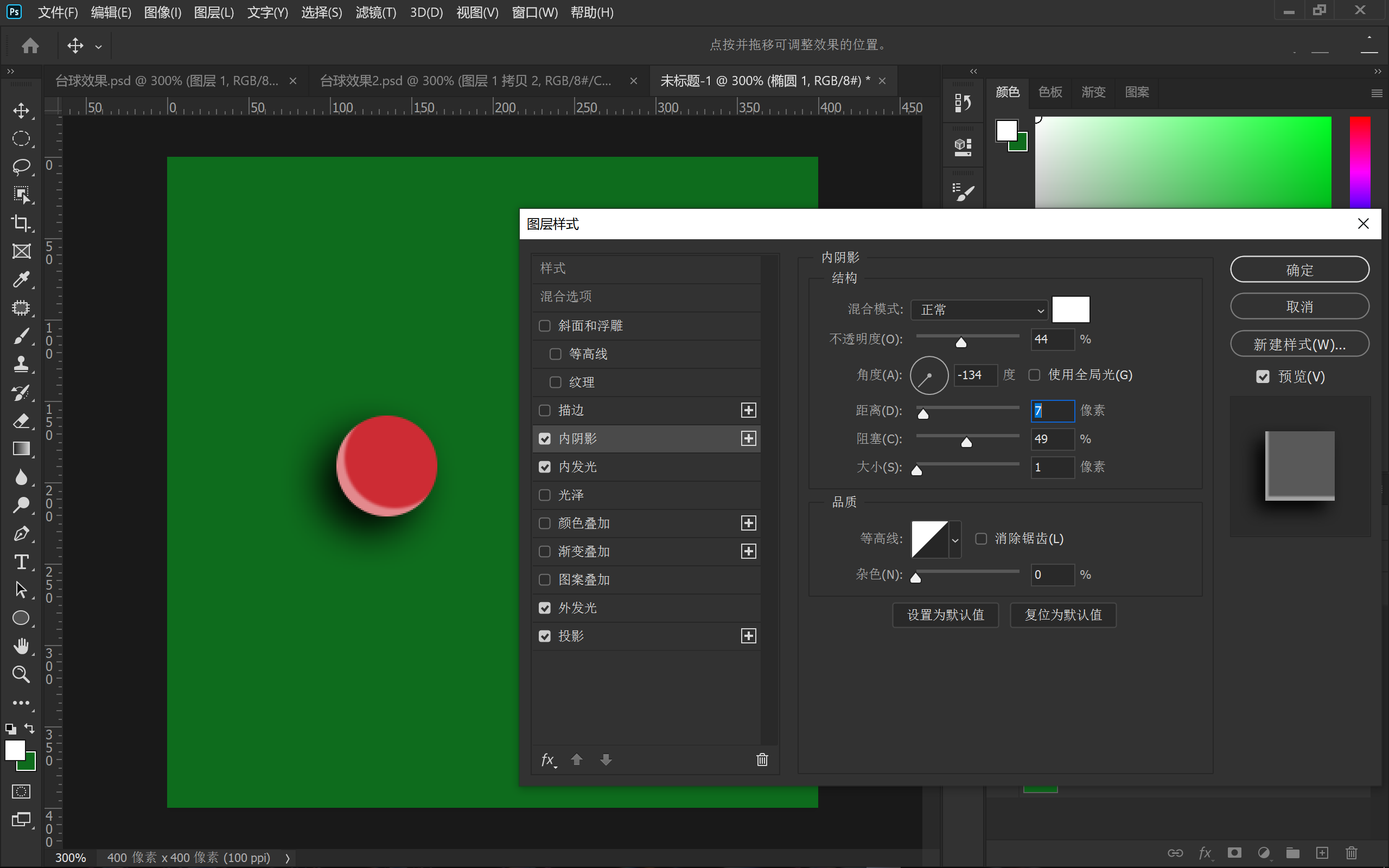Uncheck the 内阴影 effect checkbox
The image size is (1389, 868).
[545, 438]
